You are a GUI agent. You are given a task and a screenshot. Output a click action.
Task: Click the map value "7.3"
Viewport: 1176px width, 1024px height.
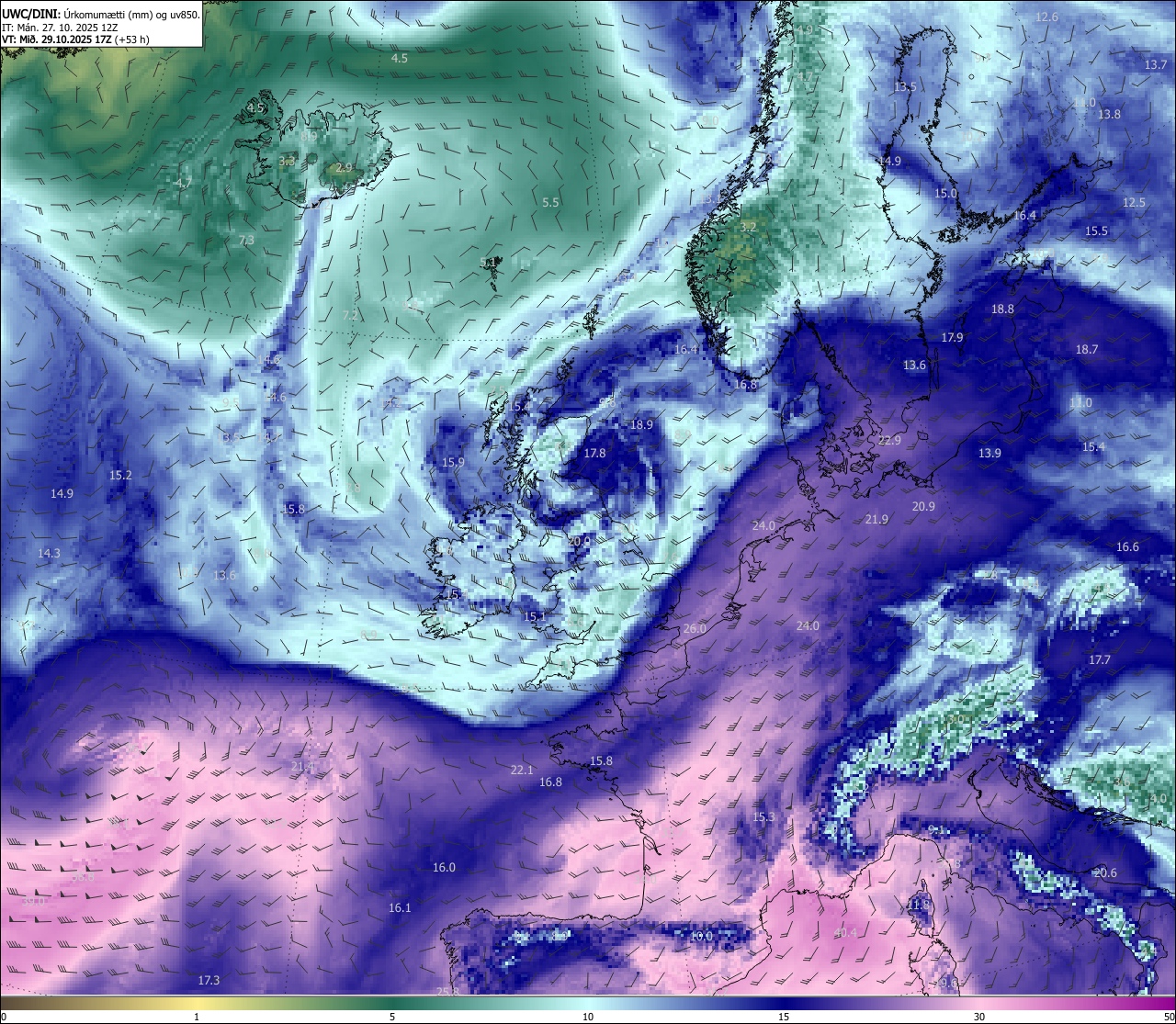tap(246, 241)
